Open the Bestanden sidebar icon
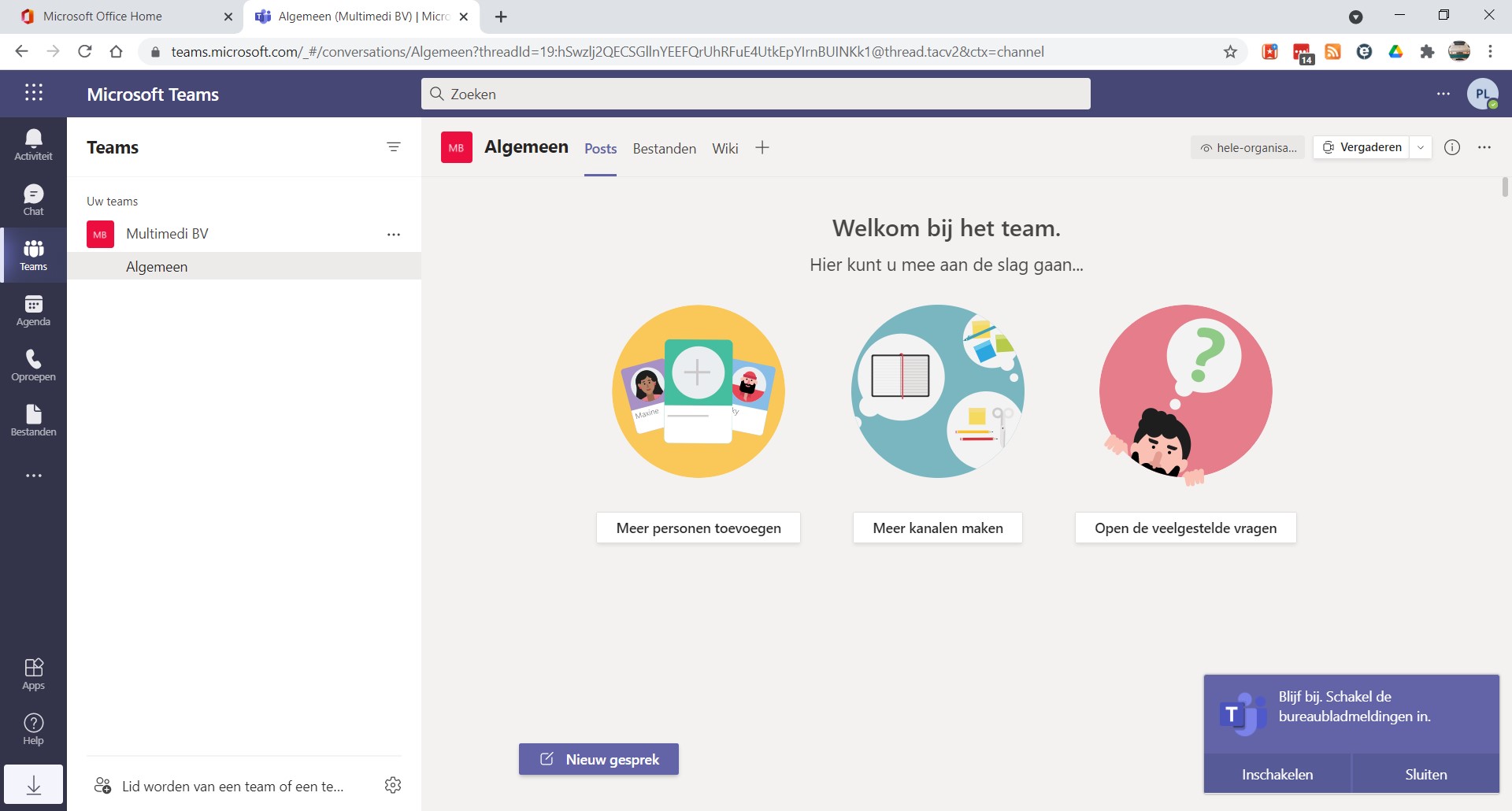 pos(33,420)
